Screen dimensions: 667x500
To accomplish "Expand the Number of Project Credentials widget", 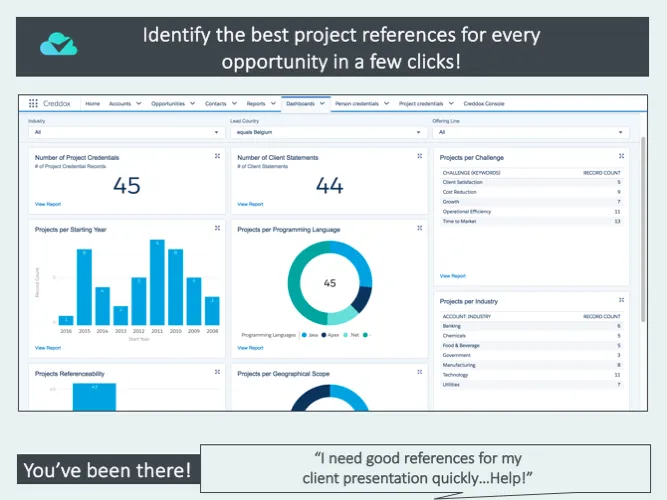I will click(217, 156).
